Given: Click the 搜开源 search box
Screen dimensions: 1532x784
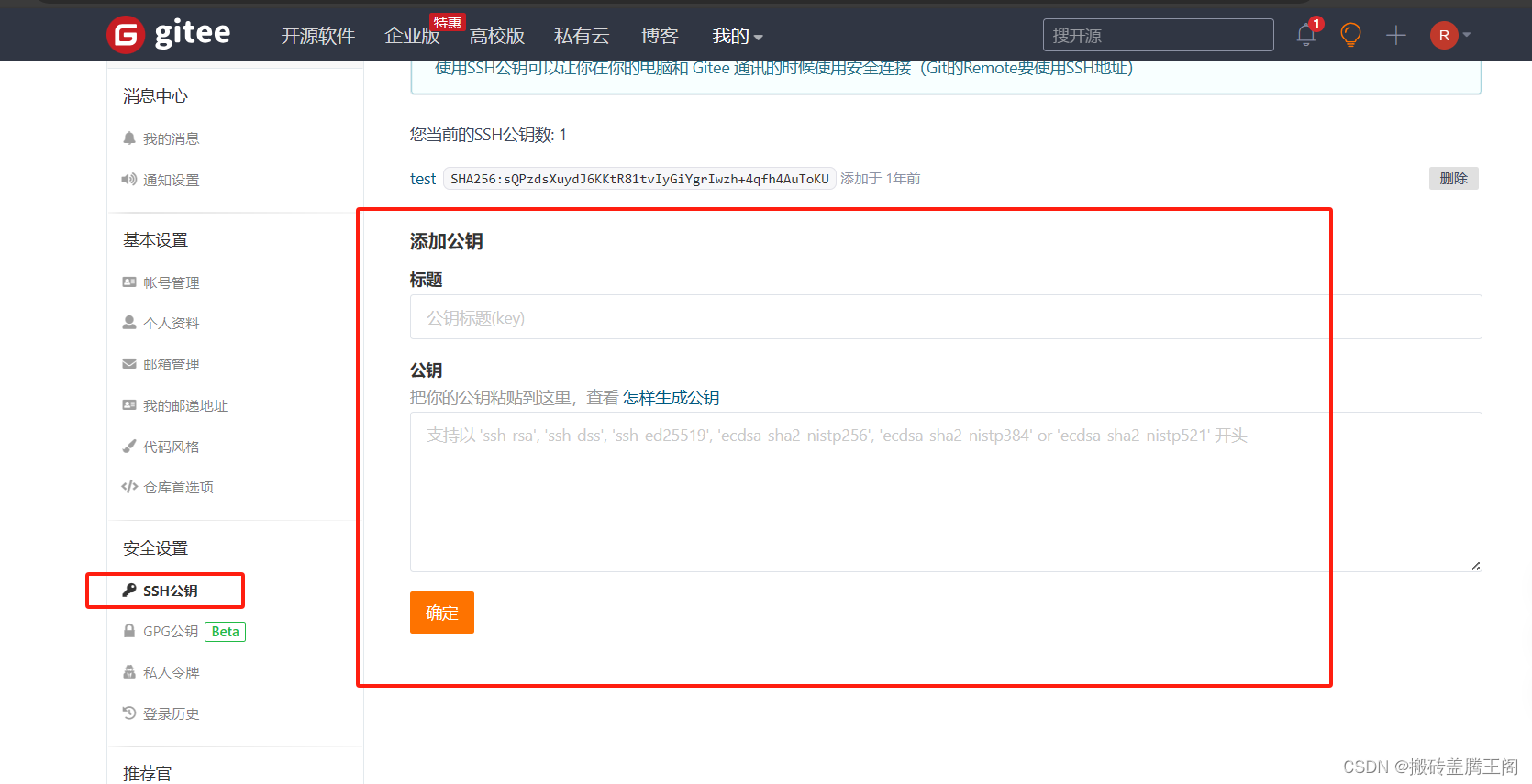Looking at the screenshot, I should coord(1158,35).
